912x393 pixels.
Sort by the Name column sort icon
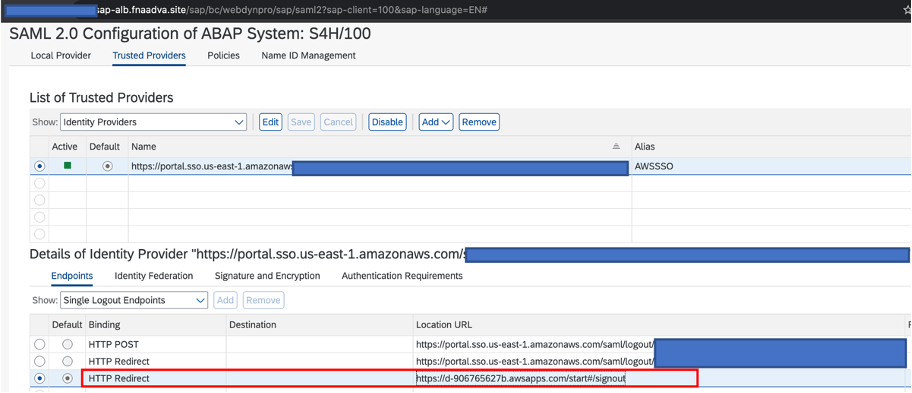click(617, 147)
